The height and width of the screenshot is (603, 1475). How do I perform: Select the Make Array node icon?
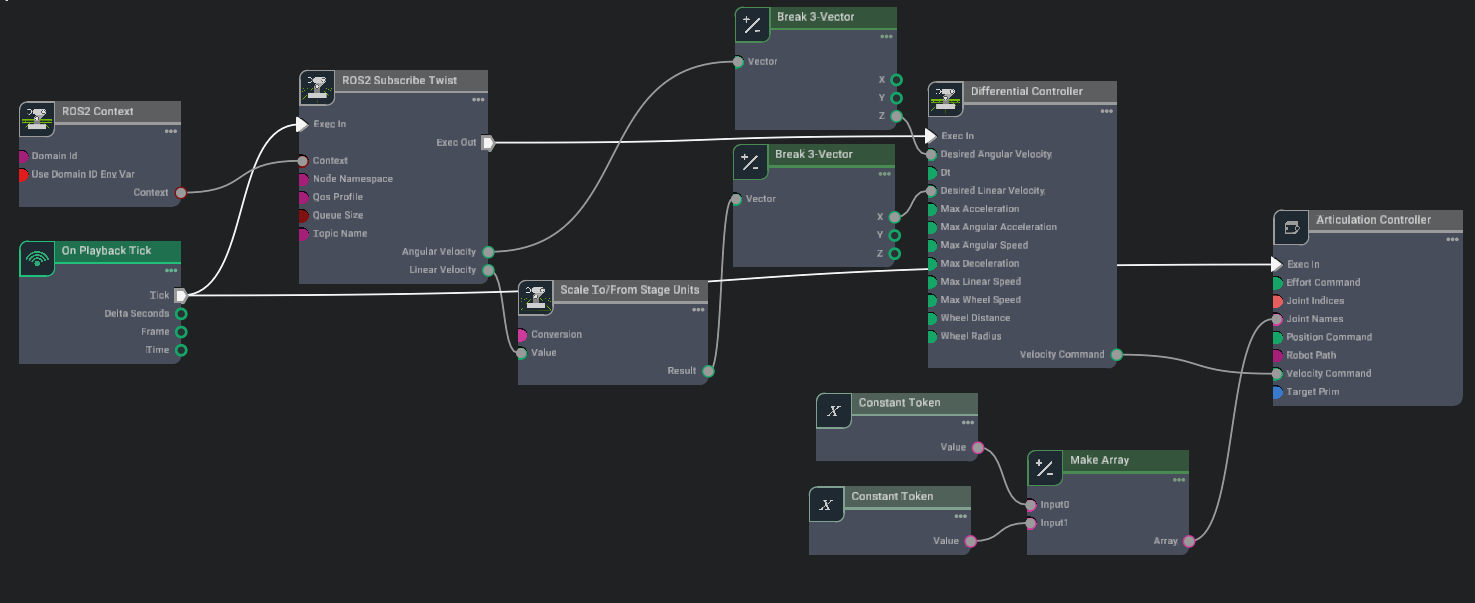1044,467
